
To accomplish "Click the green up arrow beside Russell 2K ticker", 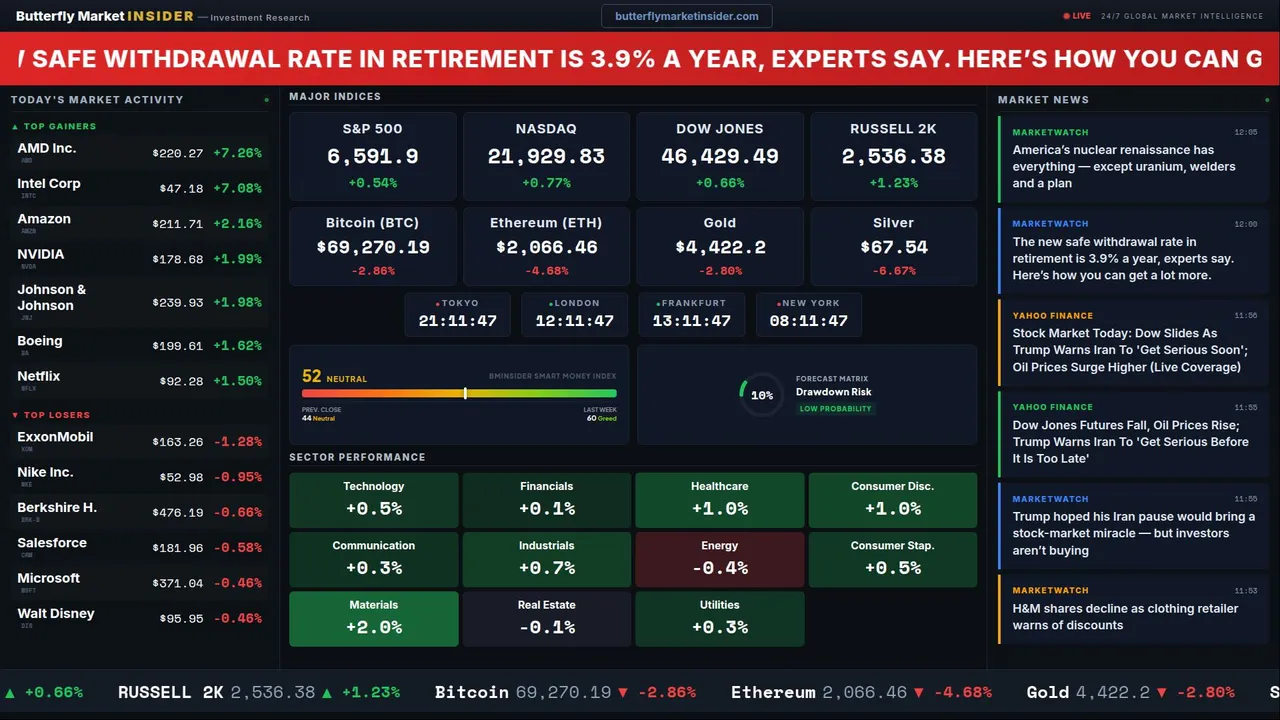I will (x=328, y=692).
